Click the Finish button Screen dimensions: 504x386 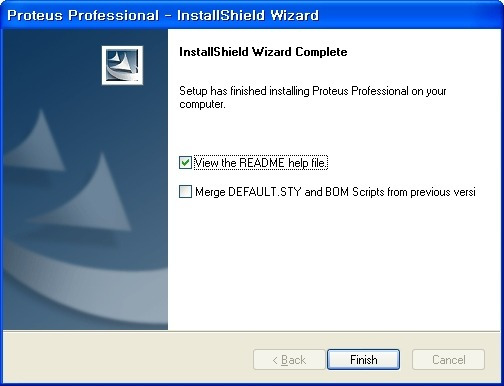point(363,359)
